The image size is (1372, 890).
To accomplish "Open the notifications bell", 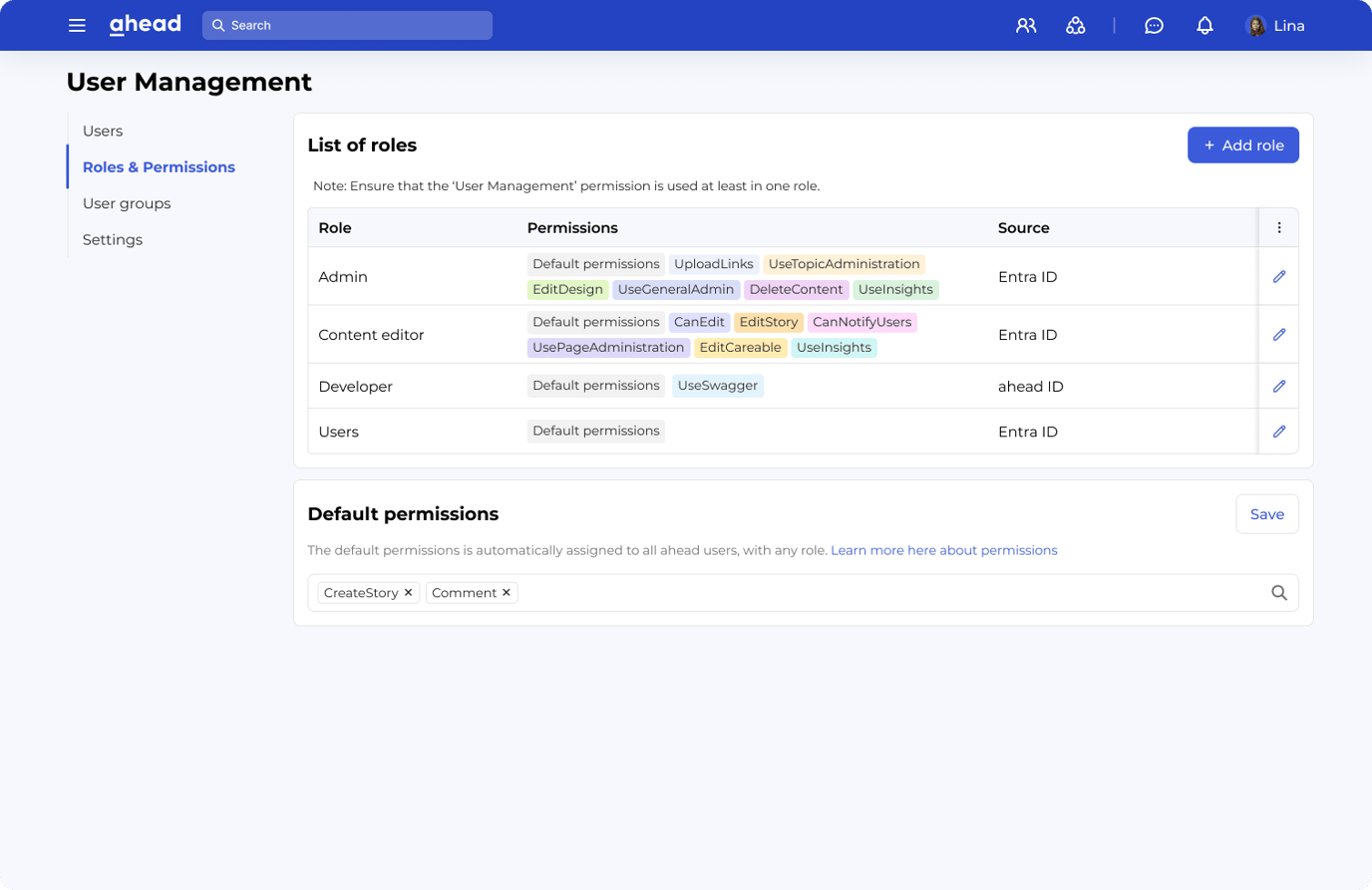I will click(1204, 25).
